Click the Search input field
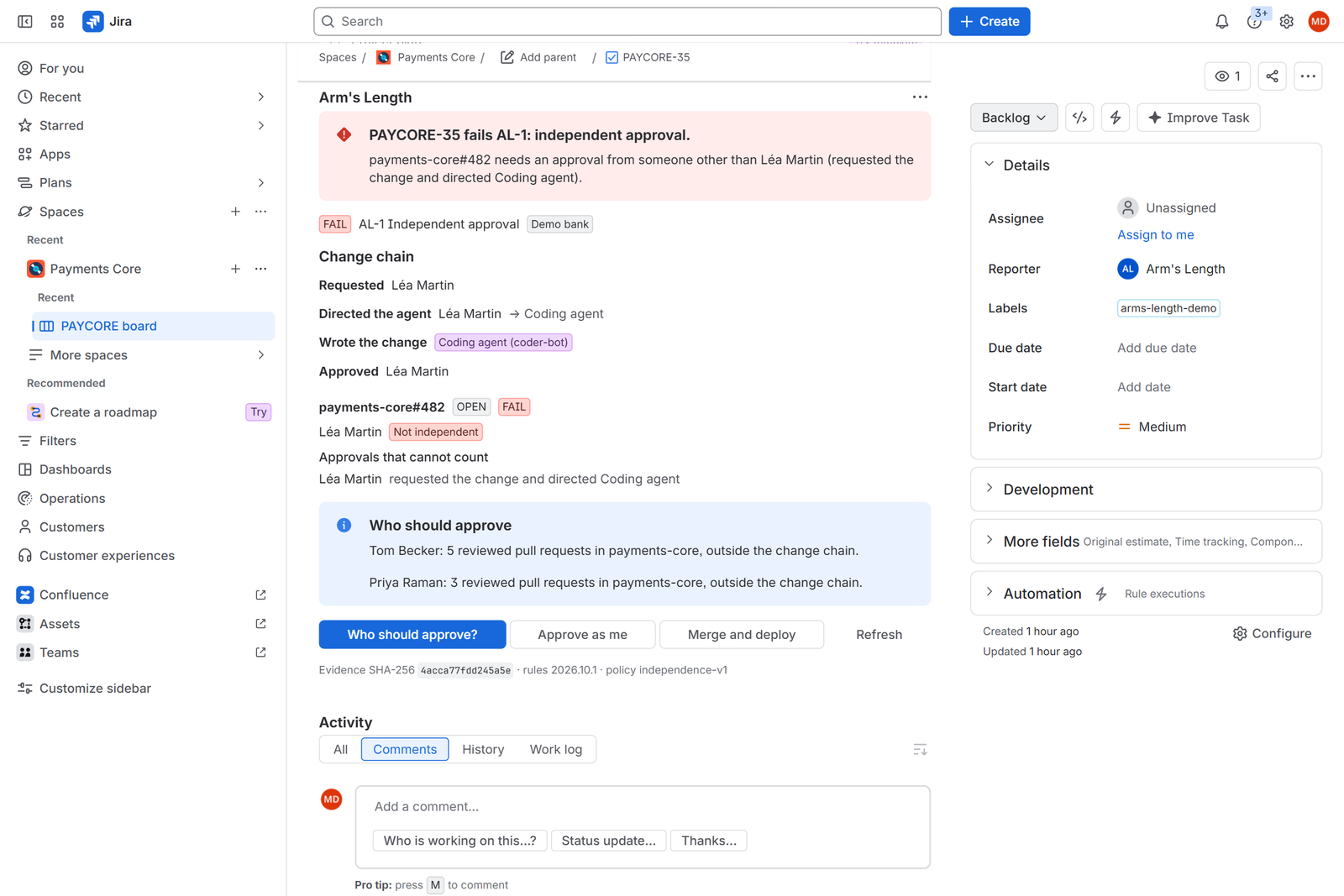This screenshot has height=896, width=1344. pos(627,21)
